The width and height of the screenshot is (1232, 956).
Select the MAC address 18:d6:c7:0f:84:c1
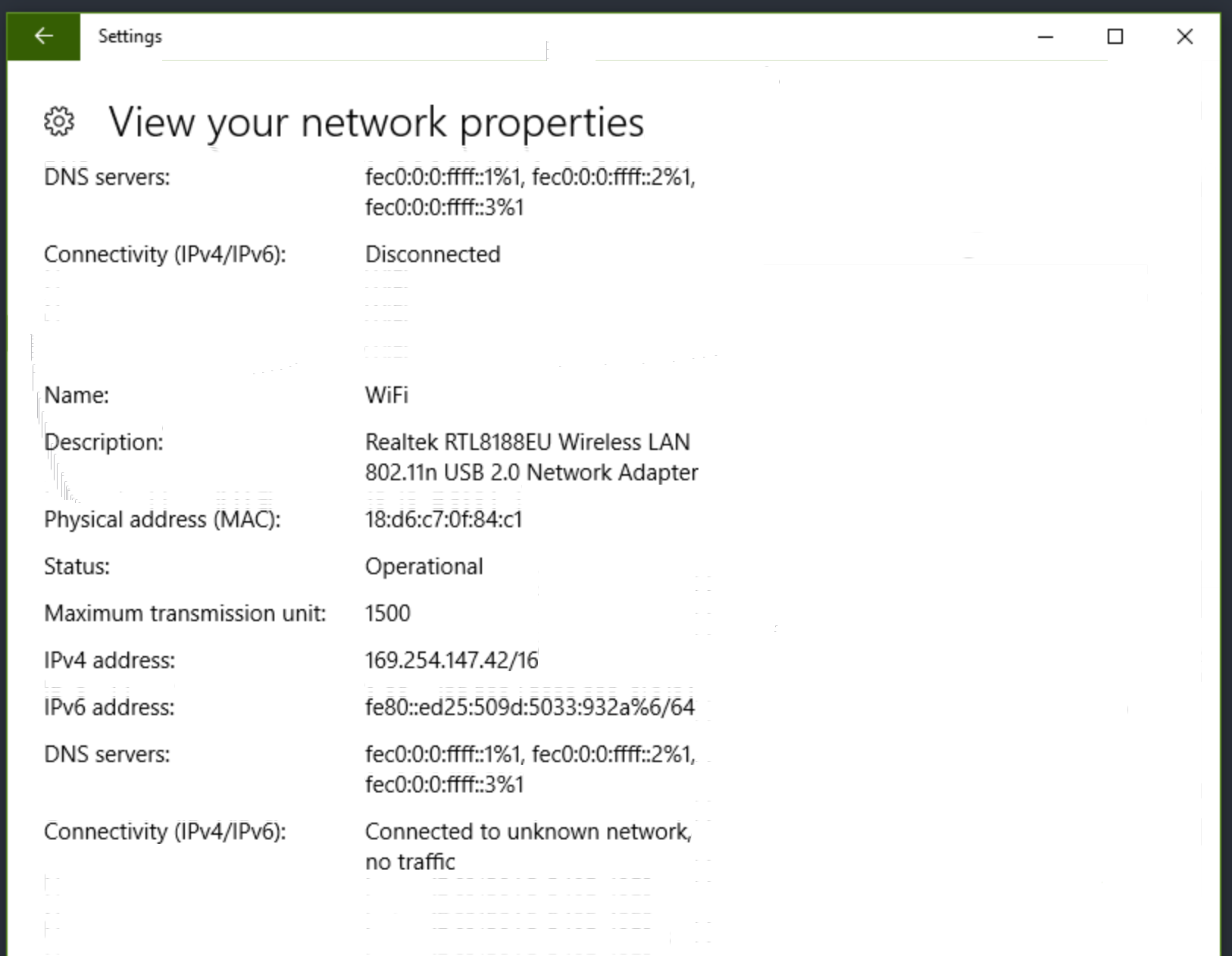445,520
